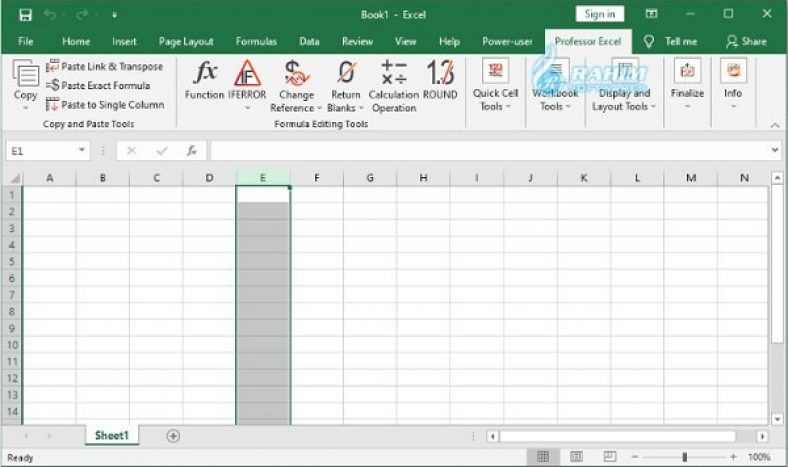Open Display and Layout Tools menu

(624, 84)
